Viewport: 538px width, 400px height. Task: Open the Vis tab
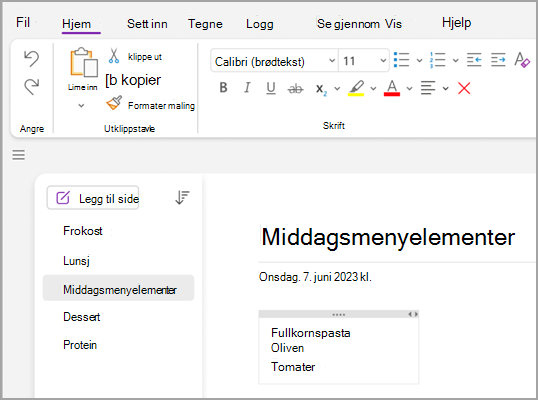click(x=393, y=24)
